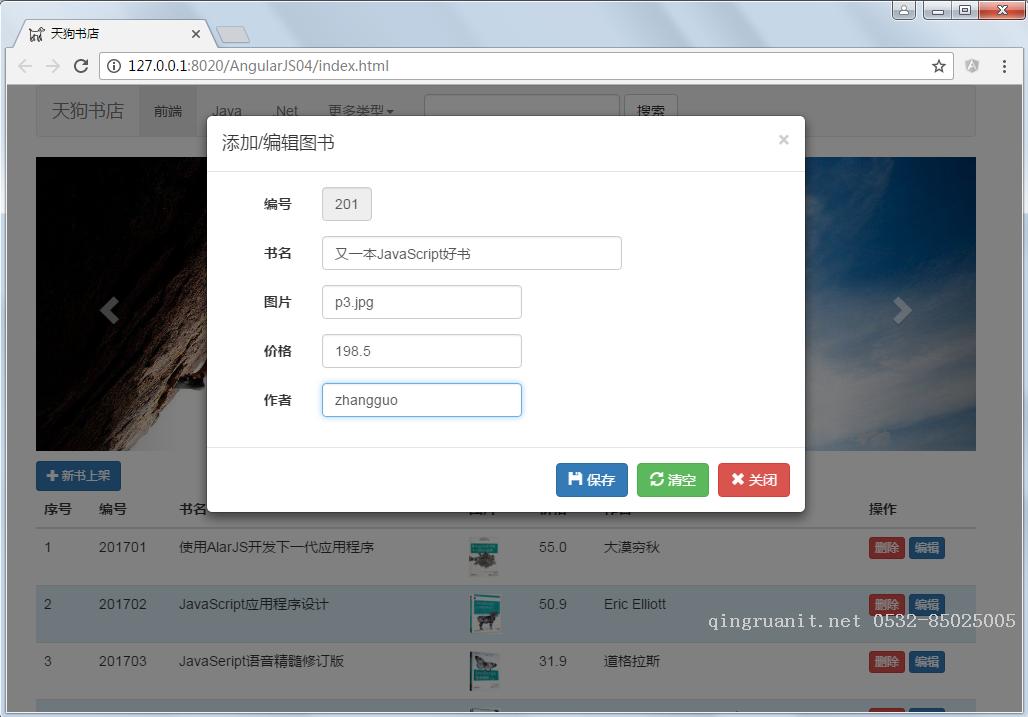This screenshot has height=717, width=1028.
Task: Edit book 201703 with 编辑
Action: [x=927, y=662]
